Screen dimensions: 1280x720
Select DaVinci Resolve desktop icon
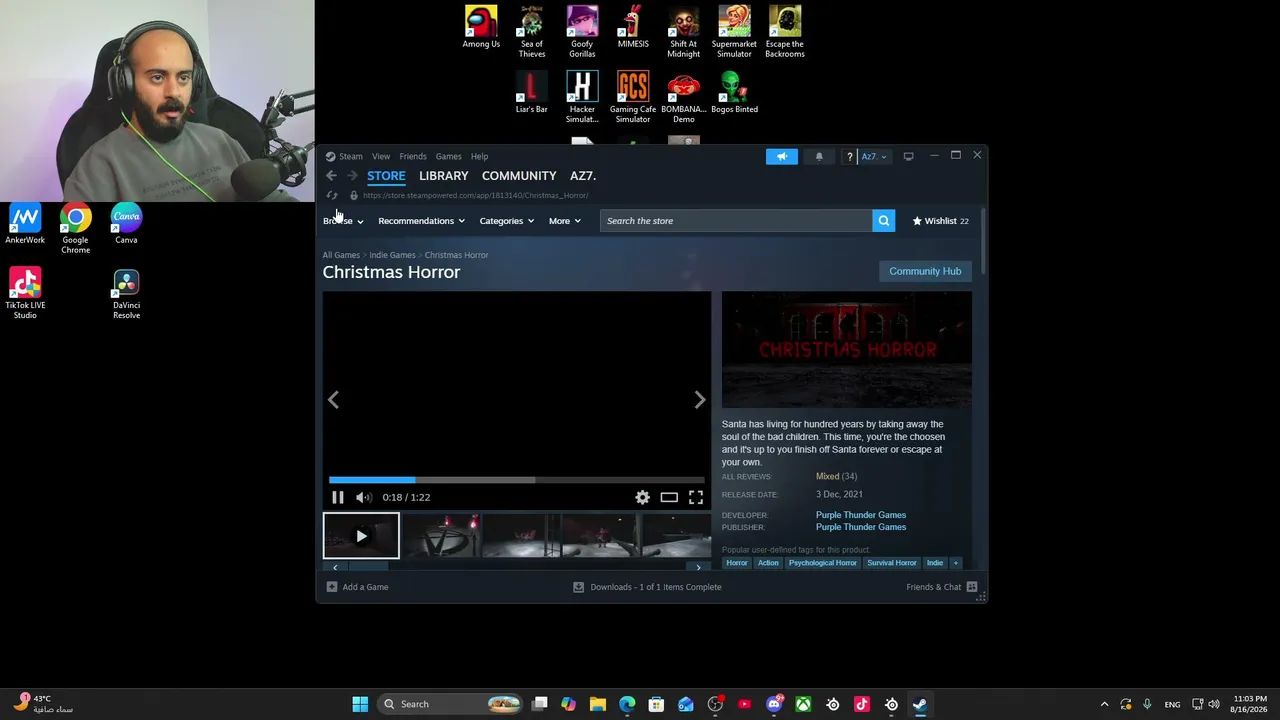(x=126, y=294)
